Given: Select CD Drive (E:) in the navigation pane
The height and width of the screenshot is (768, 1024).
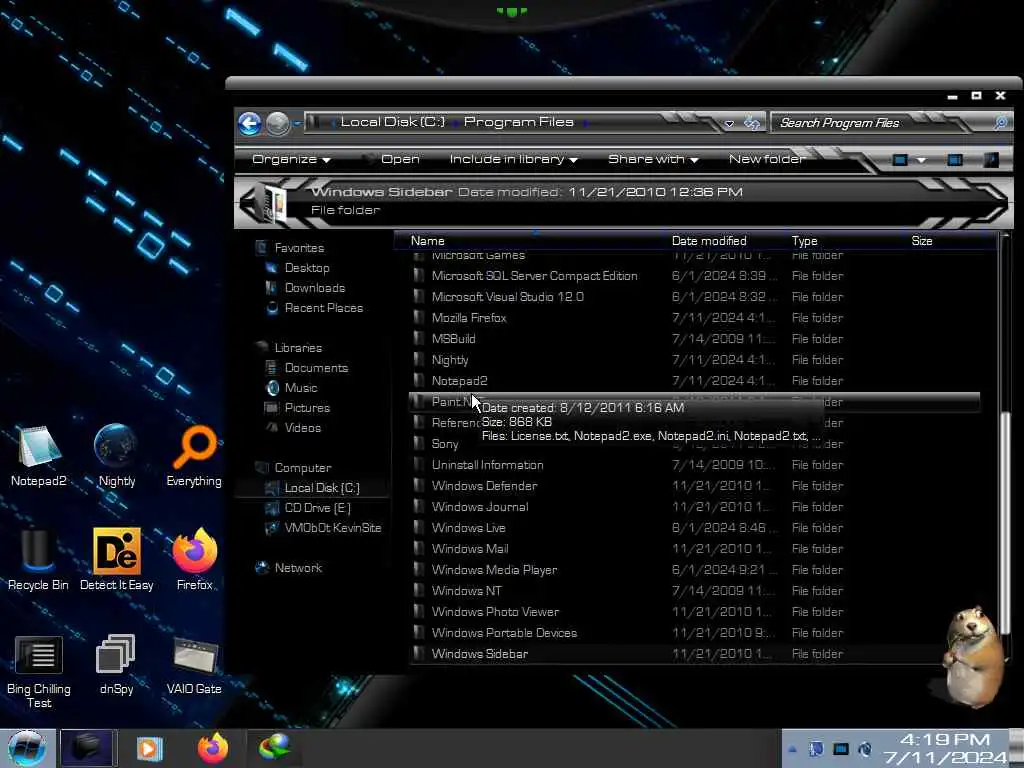Looking at the screenshot, I should point(317,508).
